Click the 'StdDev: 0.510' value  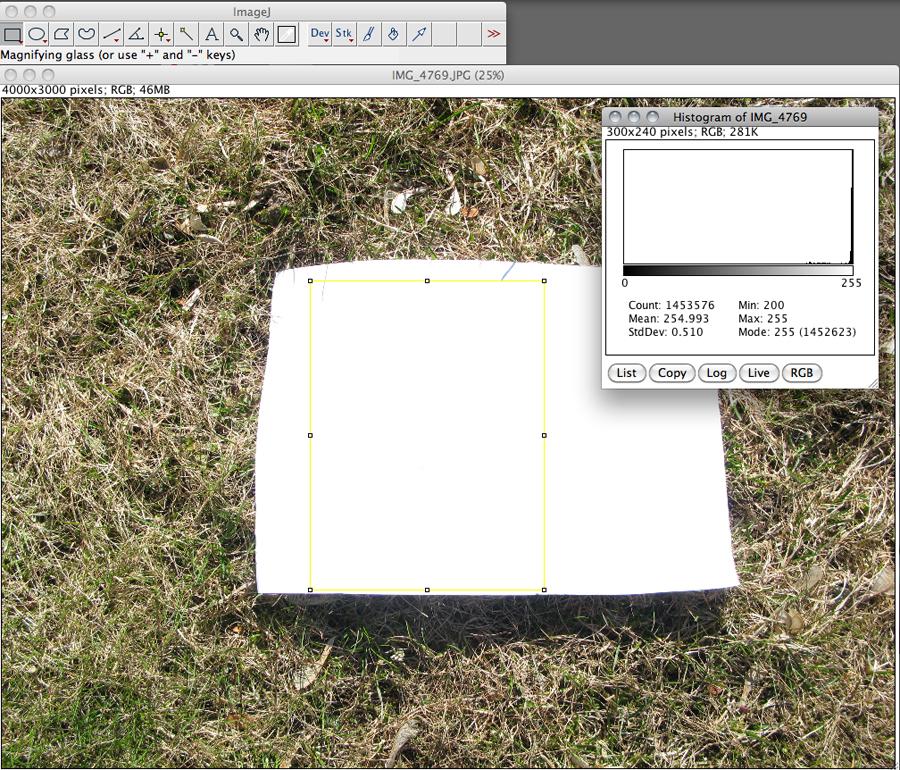click(x=665, y=332)
